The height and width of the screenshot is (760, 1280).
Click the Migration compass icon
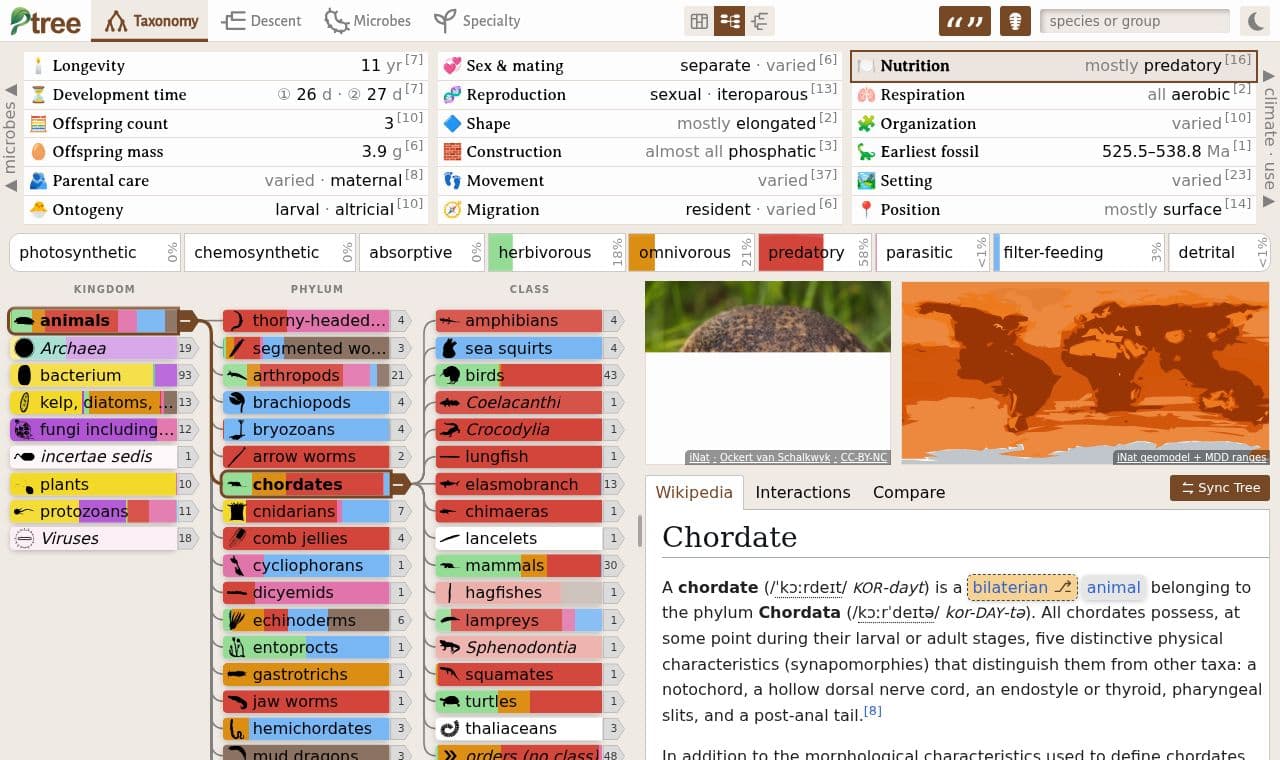click(452, 210)
